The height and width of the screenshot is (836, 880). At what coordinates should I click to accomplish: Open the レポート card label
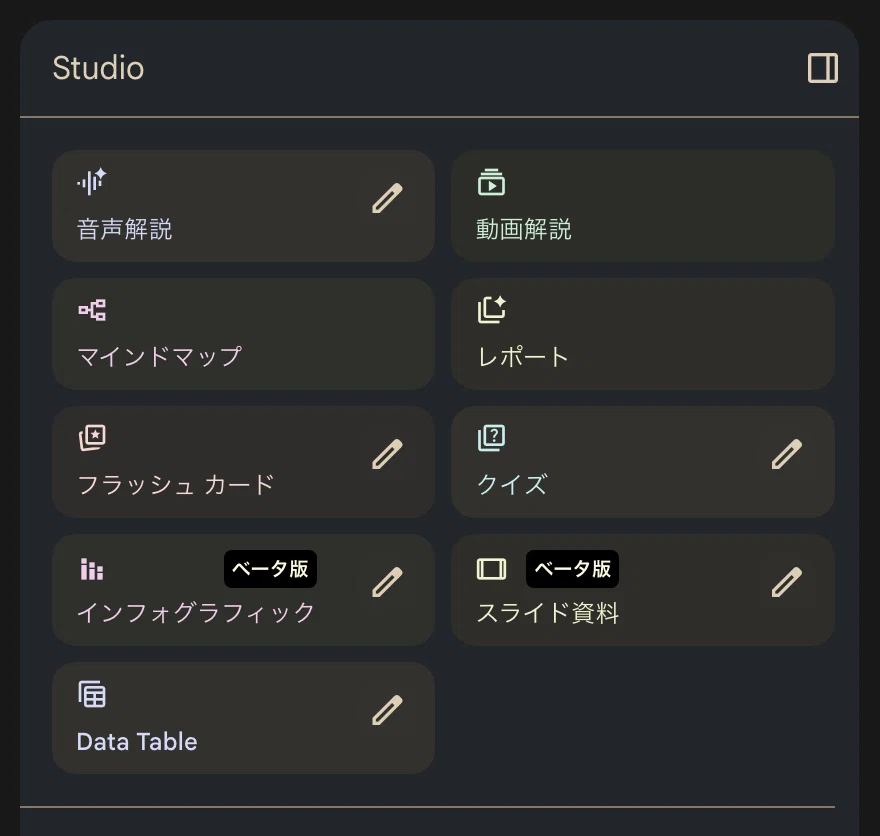pyautogui.click(x=522, y=357)
